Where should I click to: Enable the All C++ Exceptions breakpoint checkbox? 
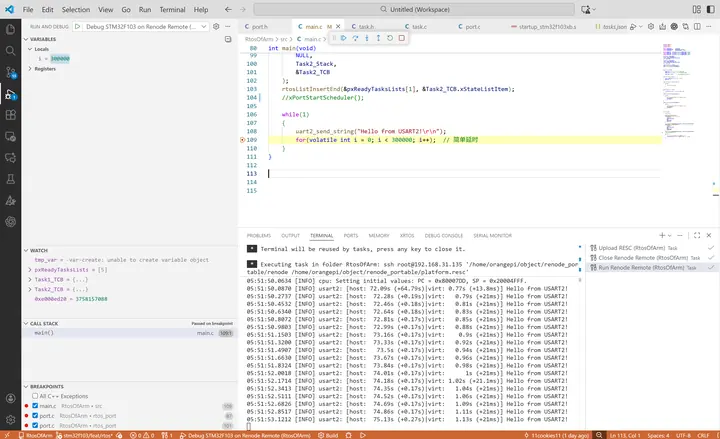coord(37,397)
